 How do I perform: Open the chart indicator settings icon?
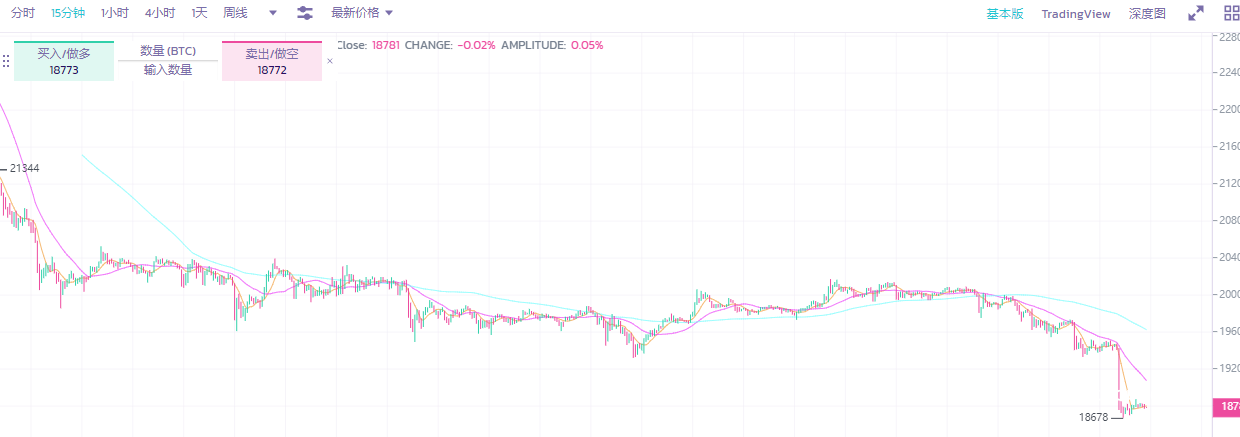coord(305,13)
